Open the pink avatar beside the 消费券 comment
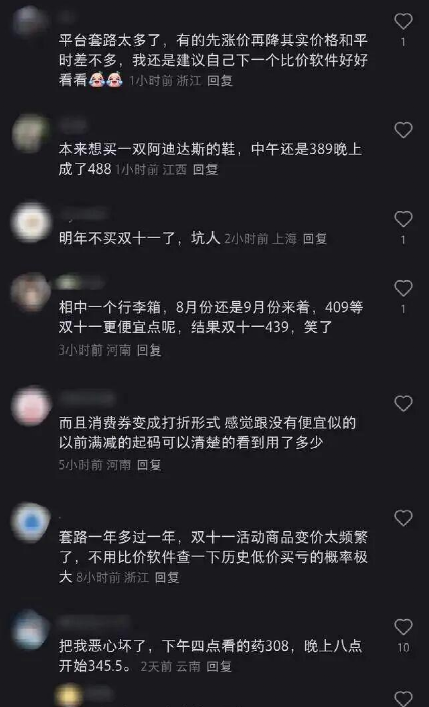 (31, 406)
